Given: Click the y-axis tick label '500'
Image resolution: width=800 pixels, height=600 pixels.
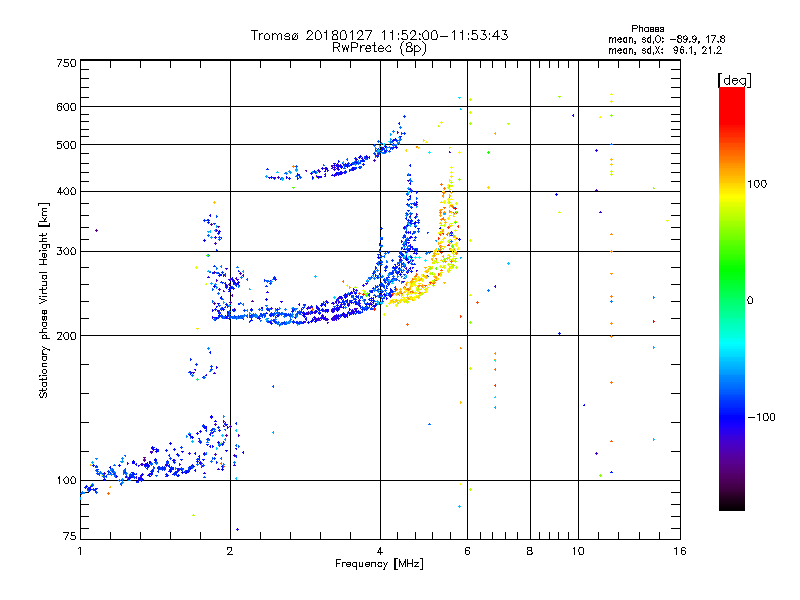Looking at the screenshot, I should point(67,145).
